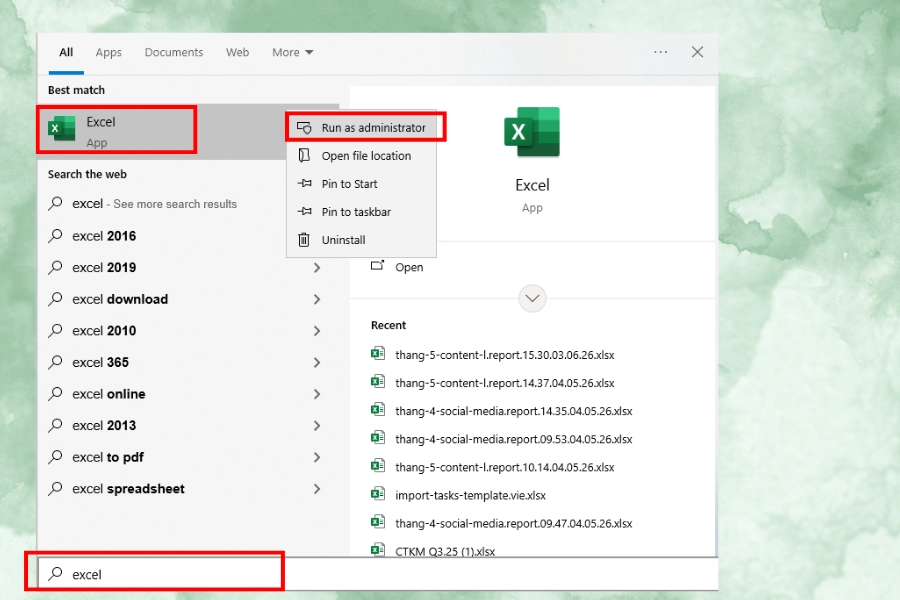This screenshot has height=600, width=900.
Task: Click the search icon beside excel spreadsheet
Action: [x=55, y=488]
